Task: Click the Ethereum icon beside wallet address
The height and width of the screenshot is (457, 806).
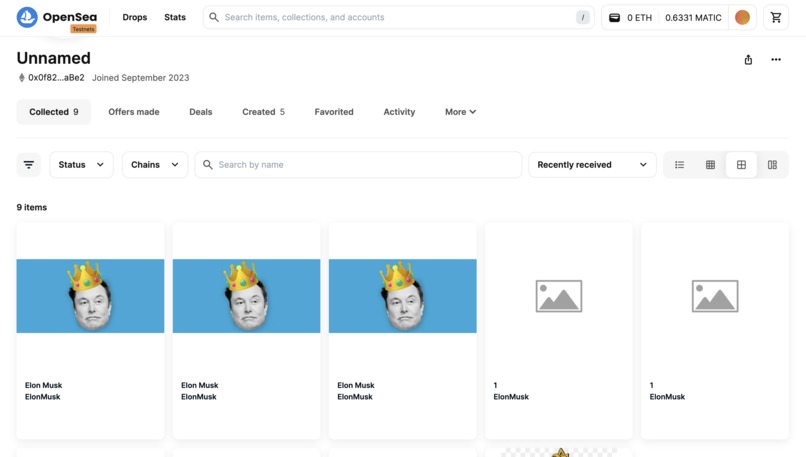Action: point(21,78)
